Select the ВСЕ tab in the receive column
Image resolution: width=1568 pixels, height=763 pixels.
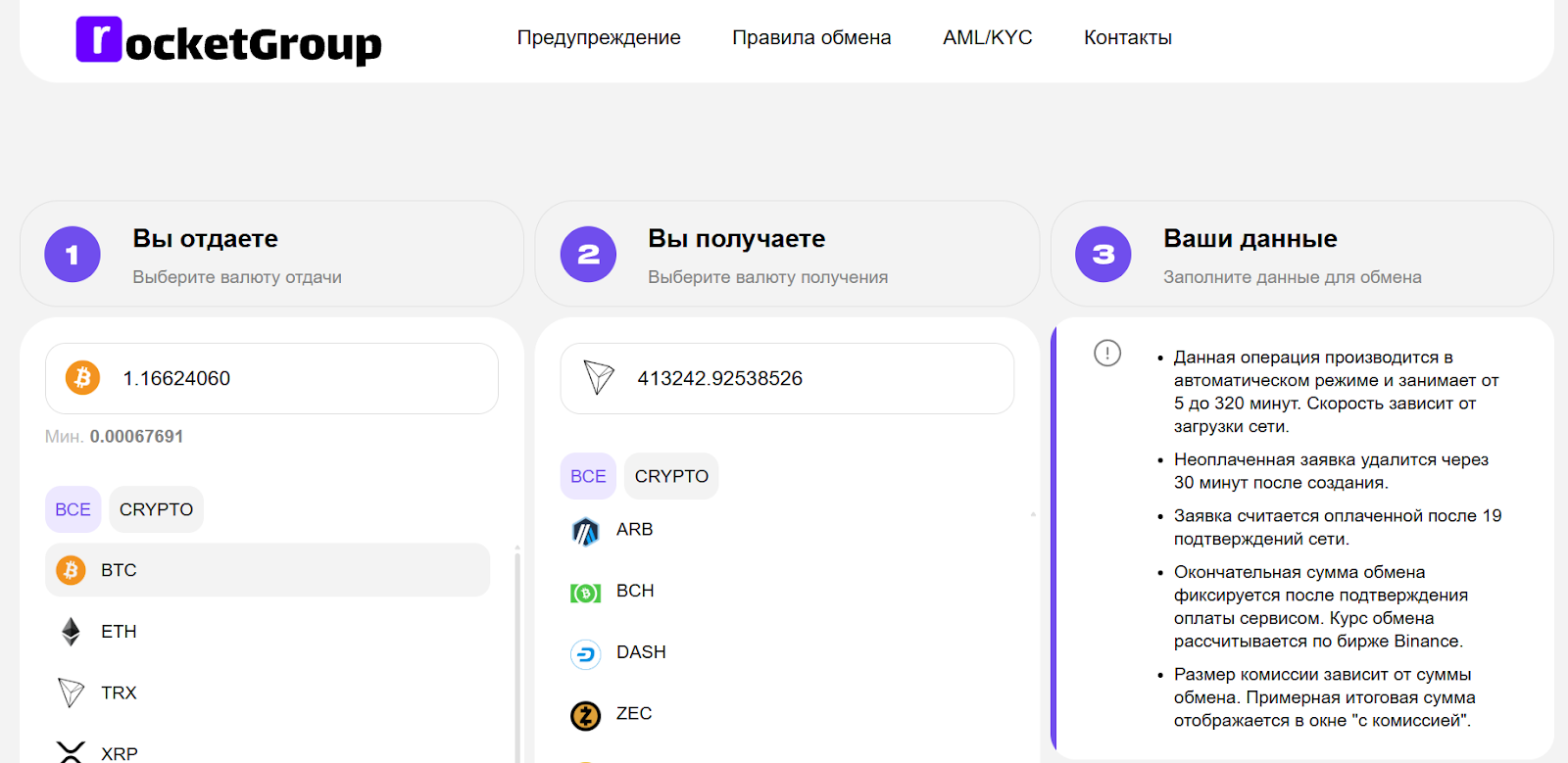click(588, 476)
